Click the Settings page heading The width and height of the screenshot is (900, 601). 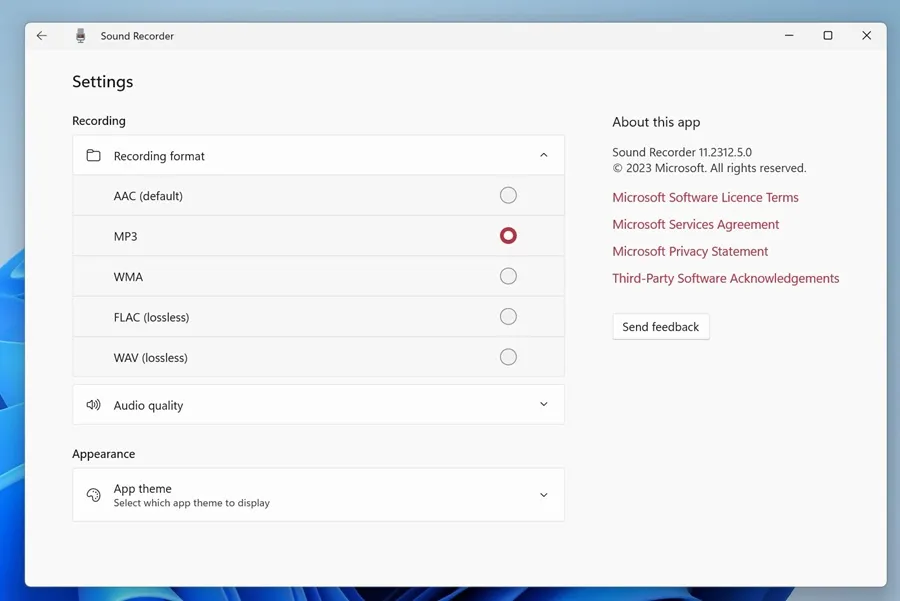pos(103,82)
